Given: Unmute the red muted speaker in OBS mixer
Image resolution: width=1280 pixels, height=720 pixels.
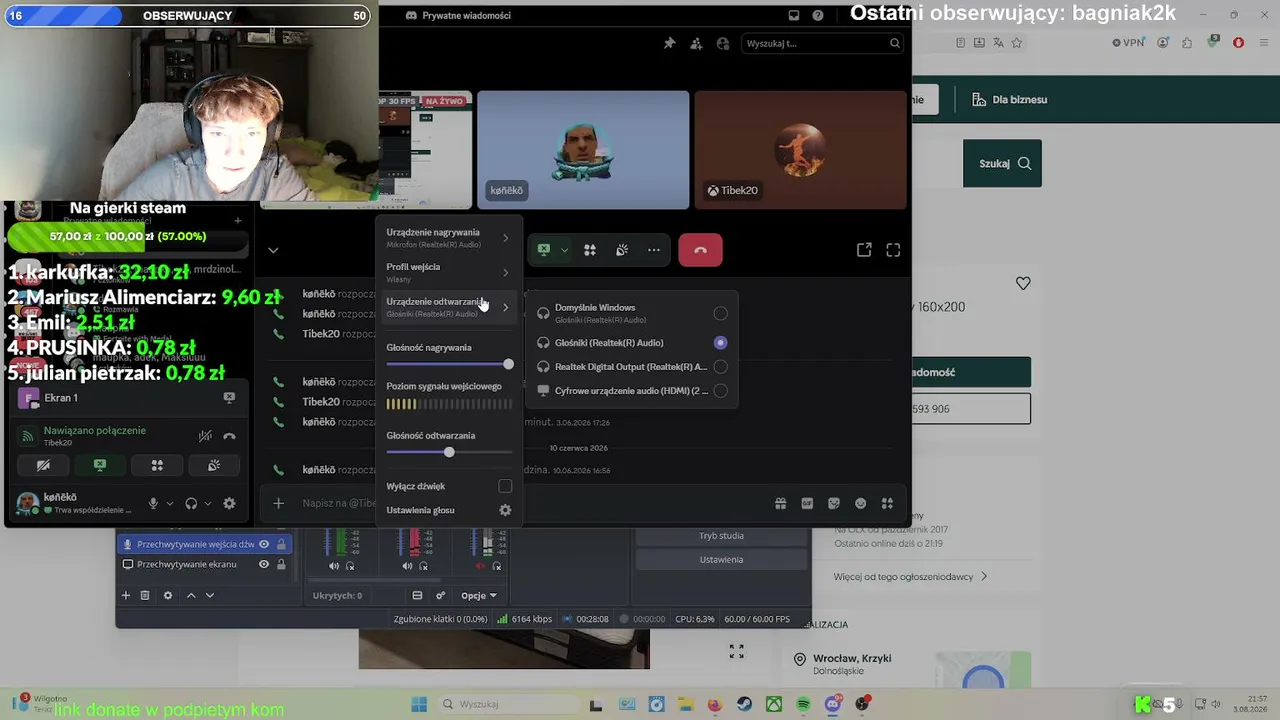Looking at the screenshot, I should point(481,566).
